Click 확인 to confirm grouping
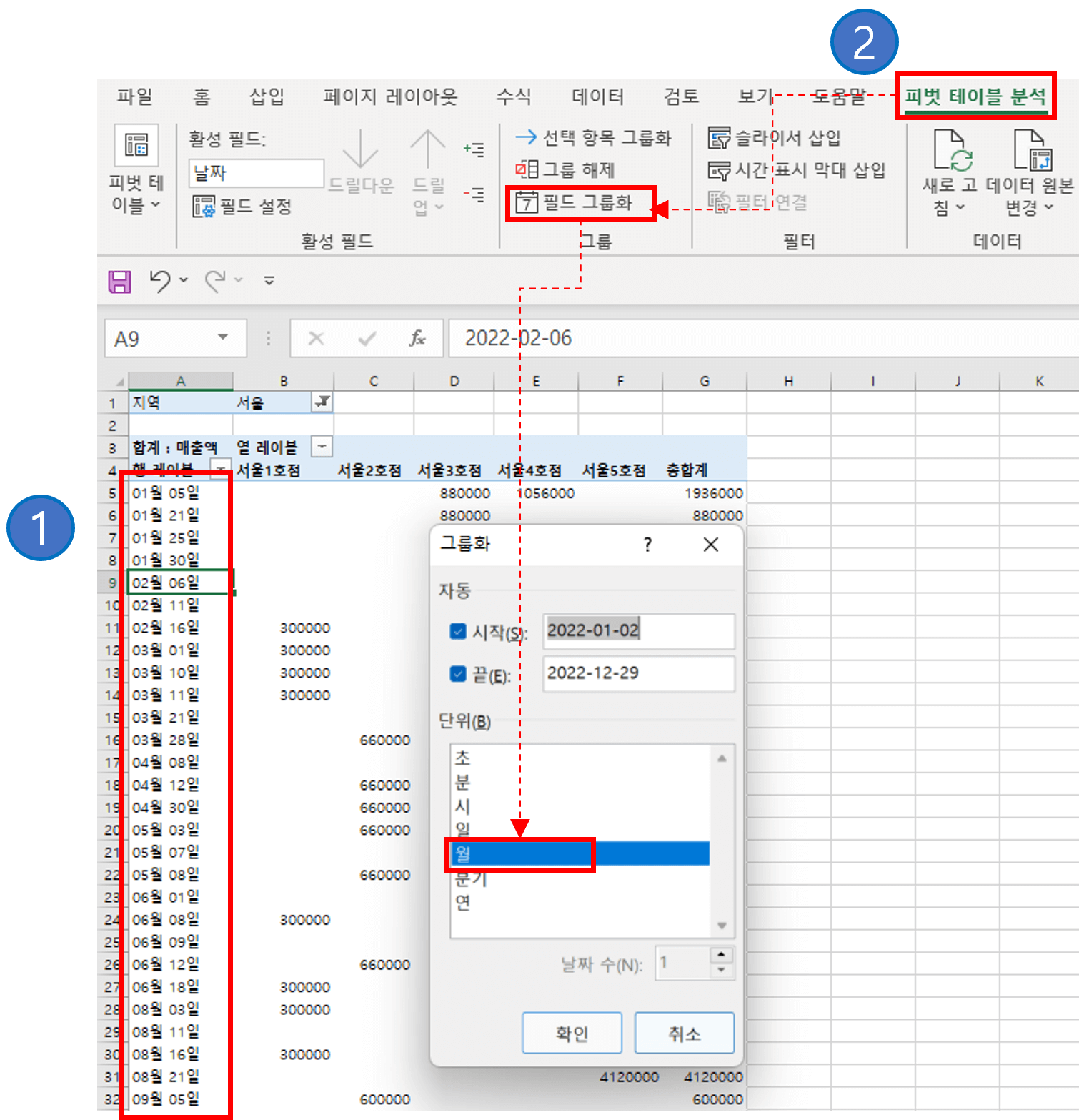The width and height of the screenshot is (1079, 1120). pyautogui.click(x=572, y=1032)
